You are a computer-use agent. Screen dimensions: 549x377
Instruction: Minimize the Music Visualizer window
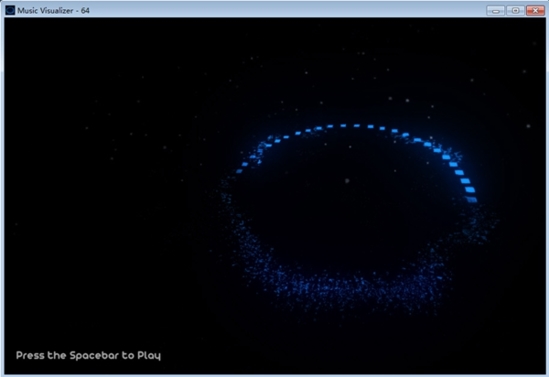(x=495, y=11)
